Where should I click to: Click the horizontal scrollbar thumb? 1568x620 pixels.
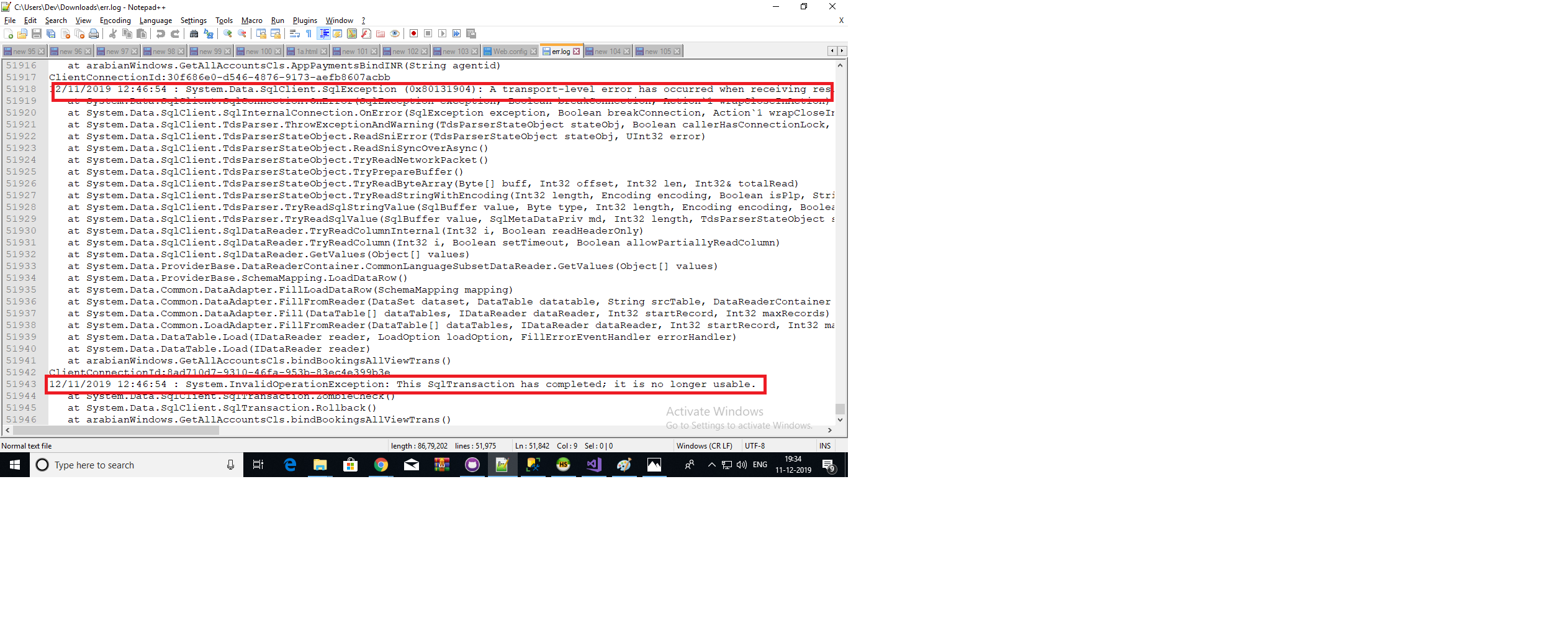click(115, 431)
